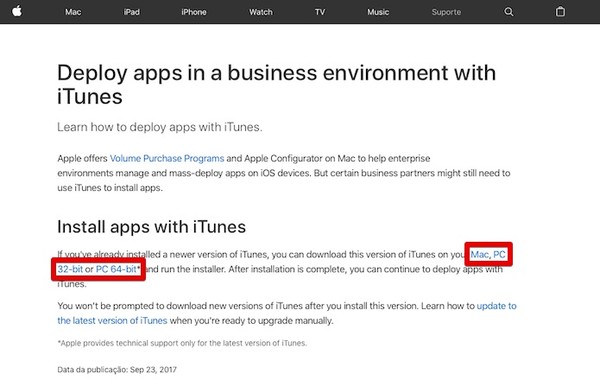Open the search magnifier icon
Image resolution: width=600 pixels, height=386 pixels.
509,12
